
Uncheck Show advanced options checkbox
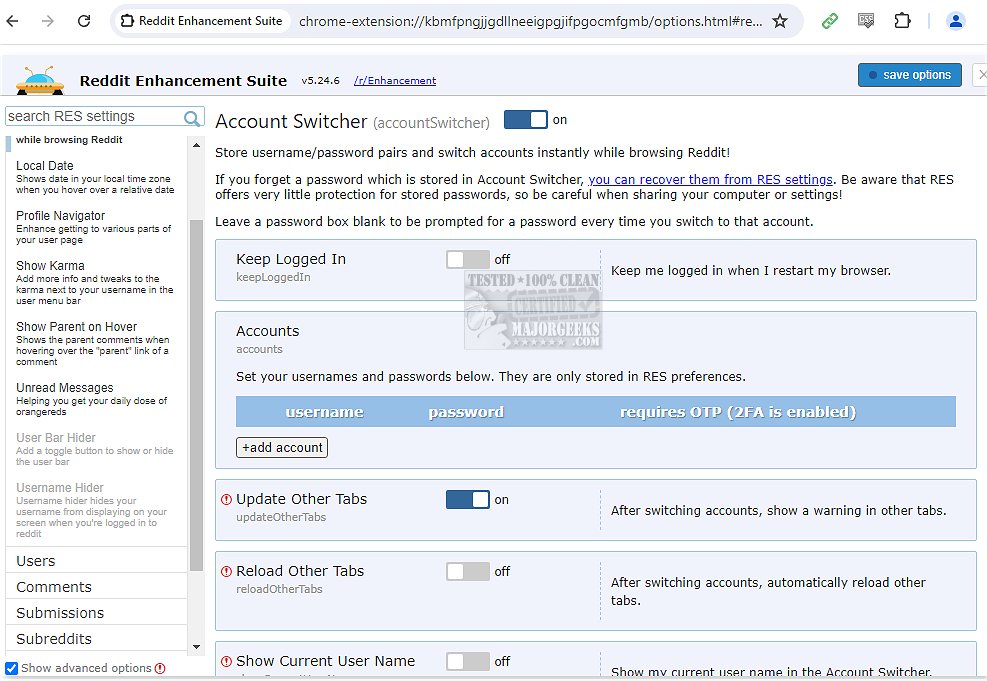click(12, 668)
